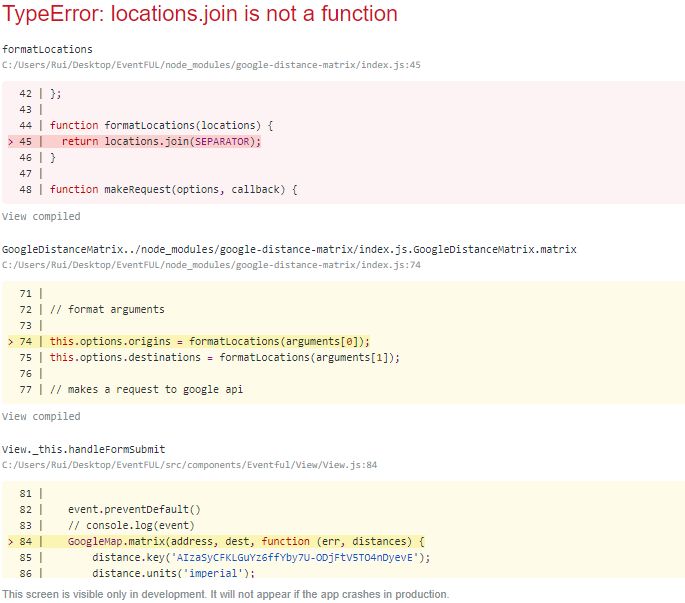685x603 pixels.
Task: Click line 86 distance.units('imperial') code
Action: pyautogui.click(x=173, y=573)
